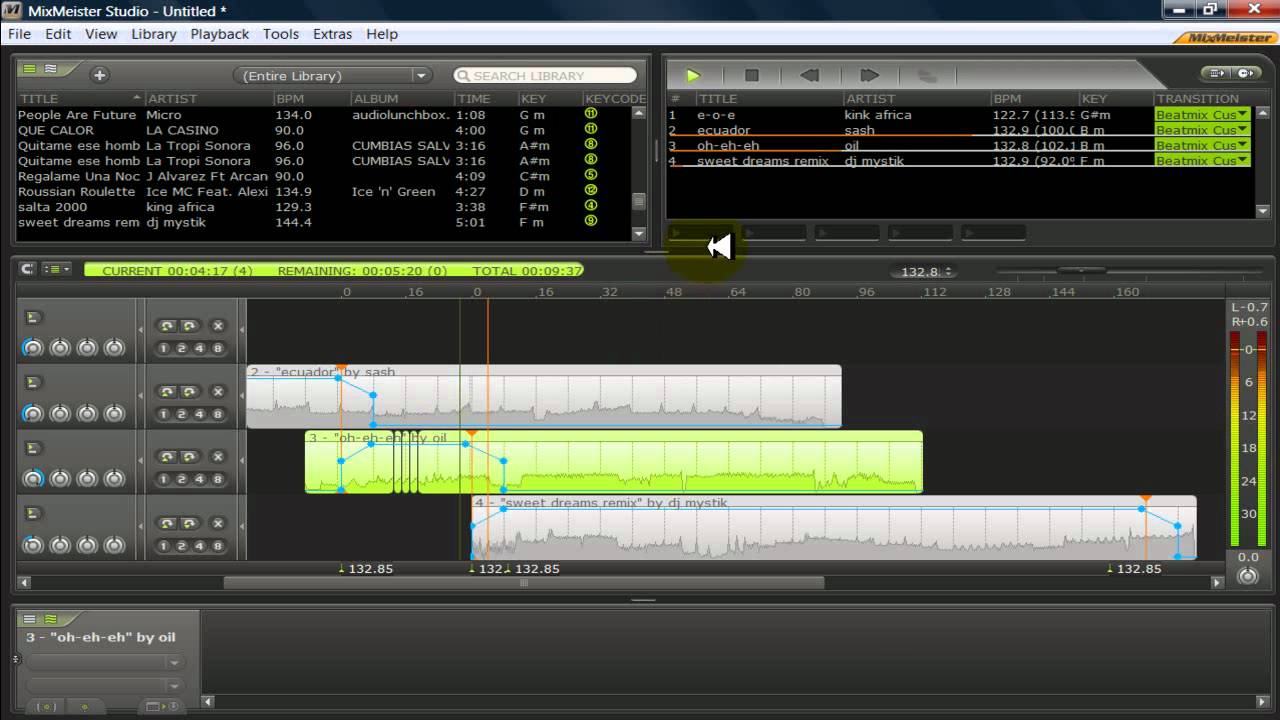Click the blue volume knob on ecuador track

(33, 414)
